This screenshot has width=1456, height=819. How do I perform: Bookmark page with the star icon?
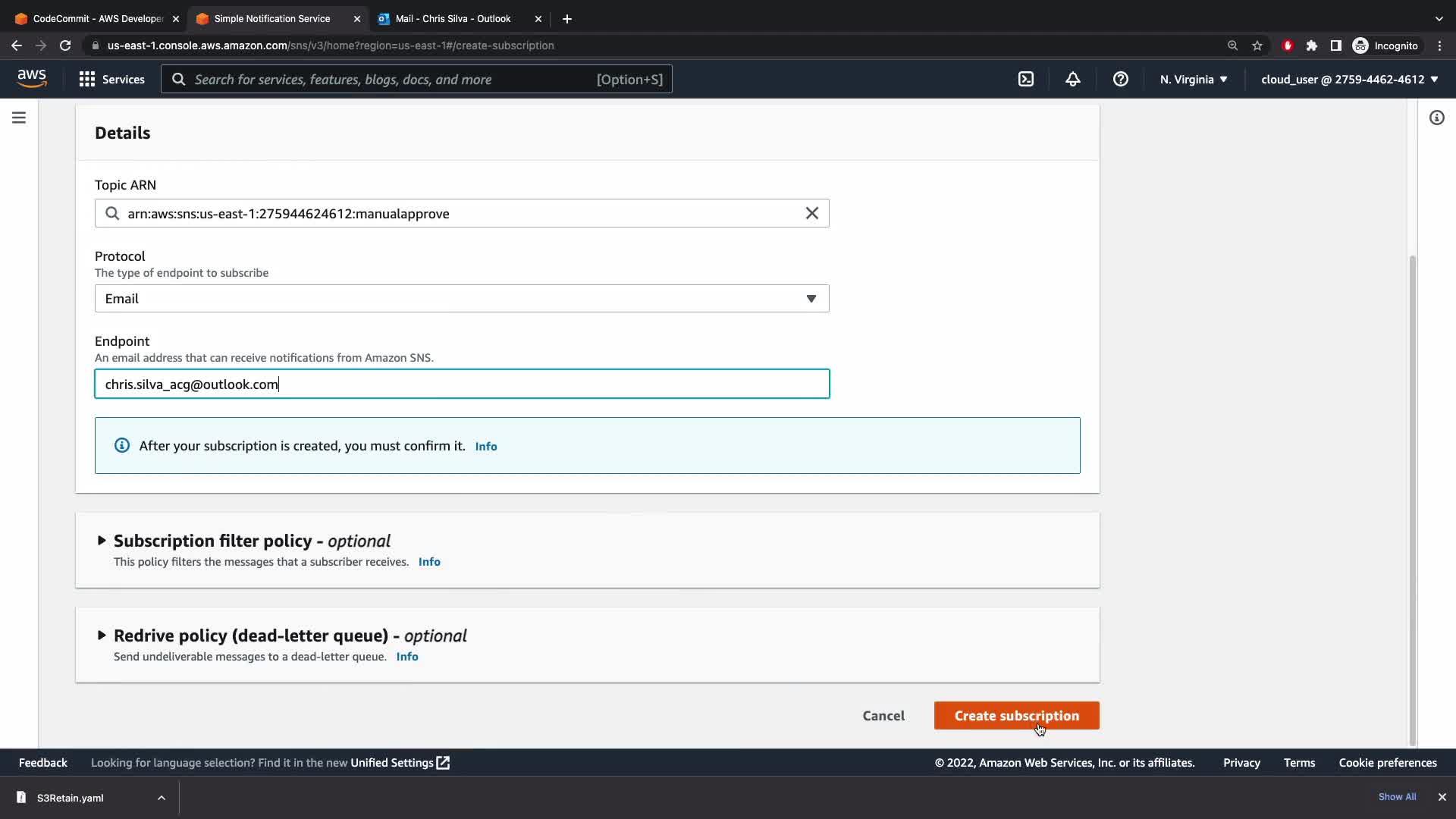[x=1257, y=45]
